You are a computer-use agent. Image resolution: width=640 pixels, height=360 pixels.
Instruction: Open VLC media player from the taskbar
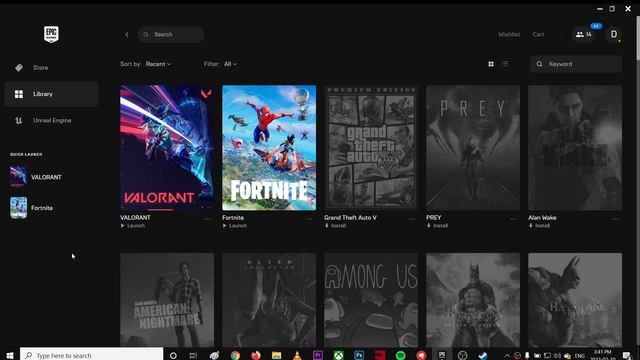297,356
